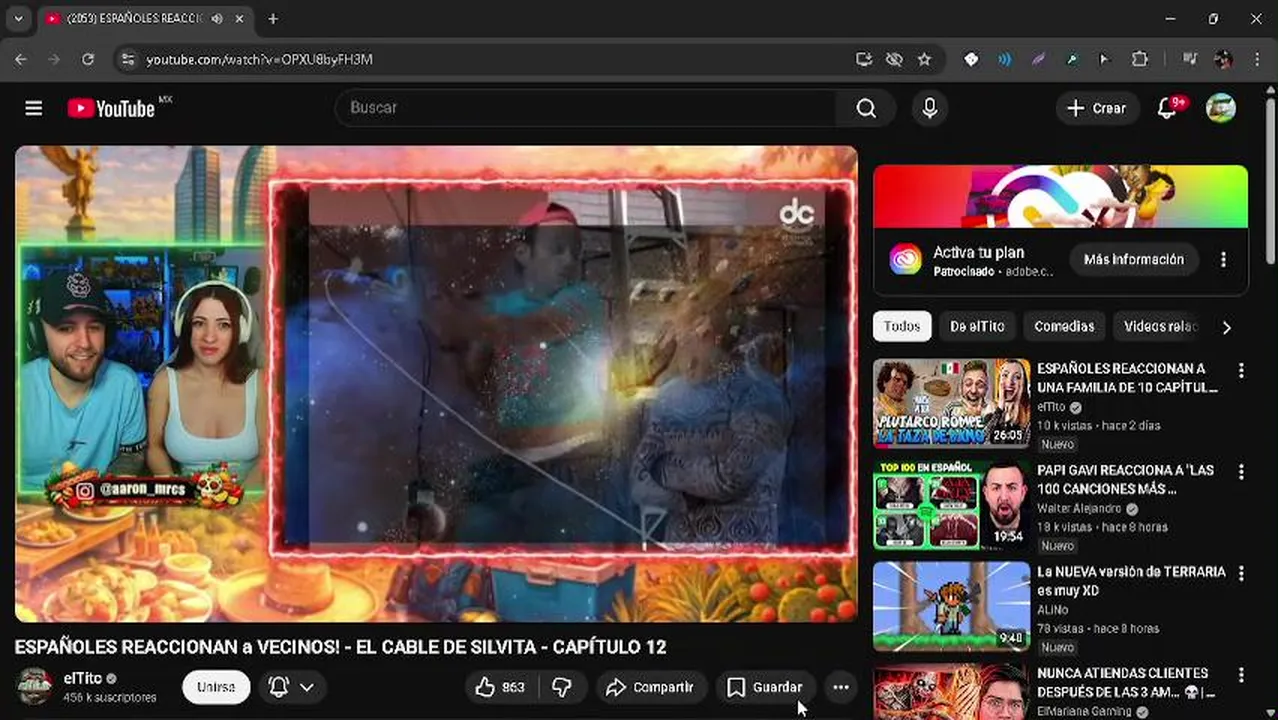Open more actions under the video

tap(841, 687)
